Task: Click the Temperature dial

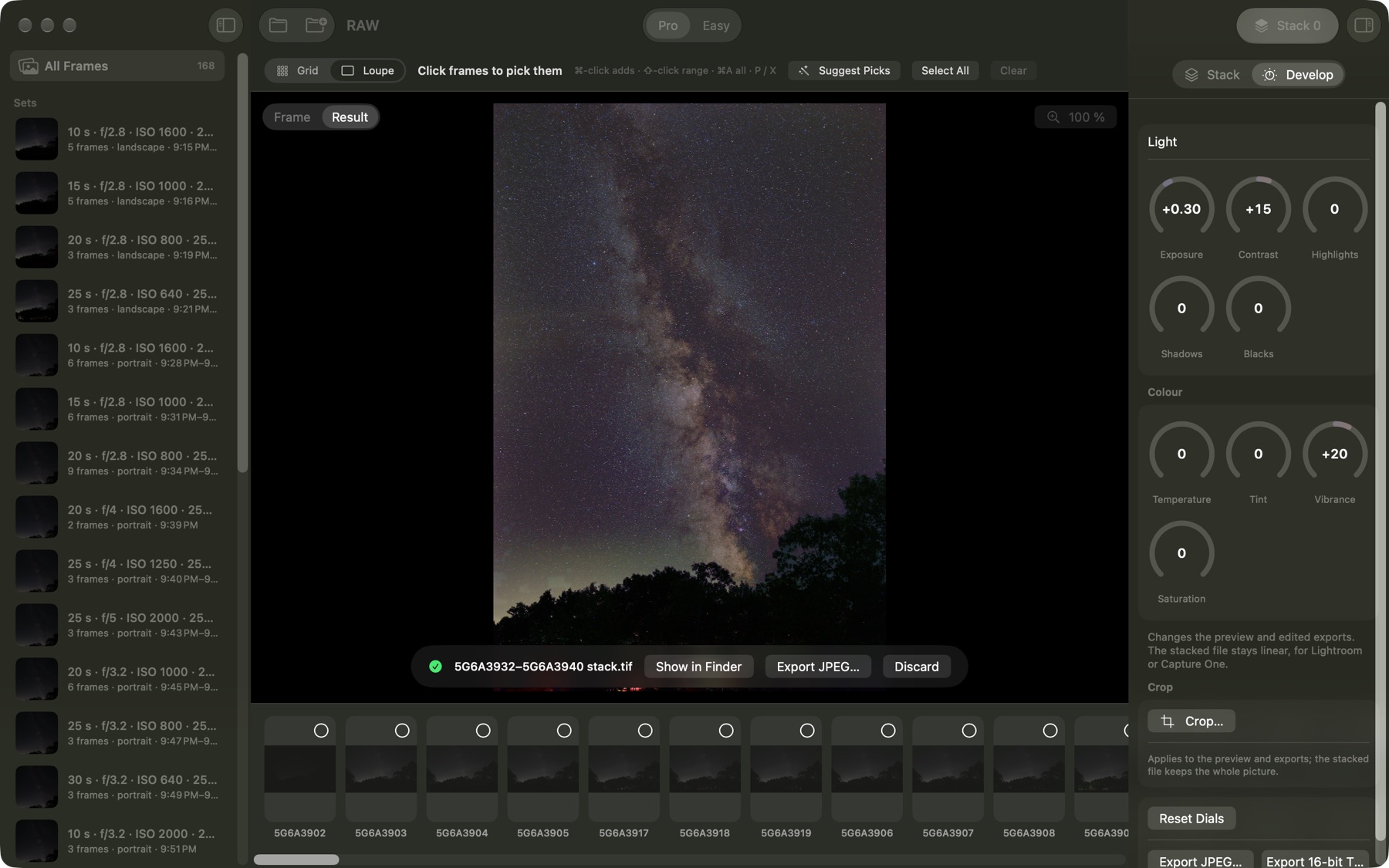Action: point(1181,454)
